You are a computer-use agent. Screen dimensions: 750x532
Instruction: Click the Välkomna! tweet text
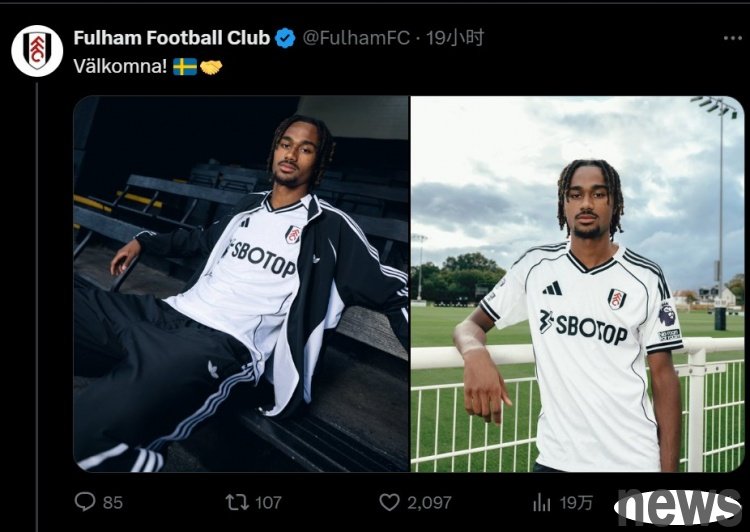120,66
